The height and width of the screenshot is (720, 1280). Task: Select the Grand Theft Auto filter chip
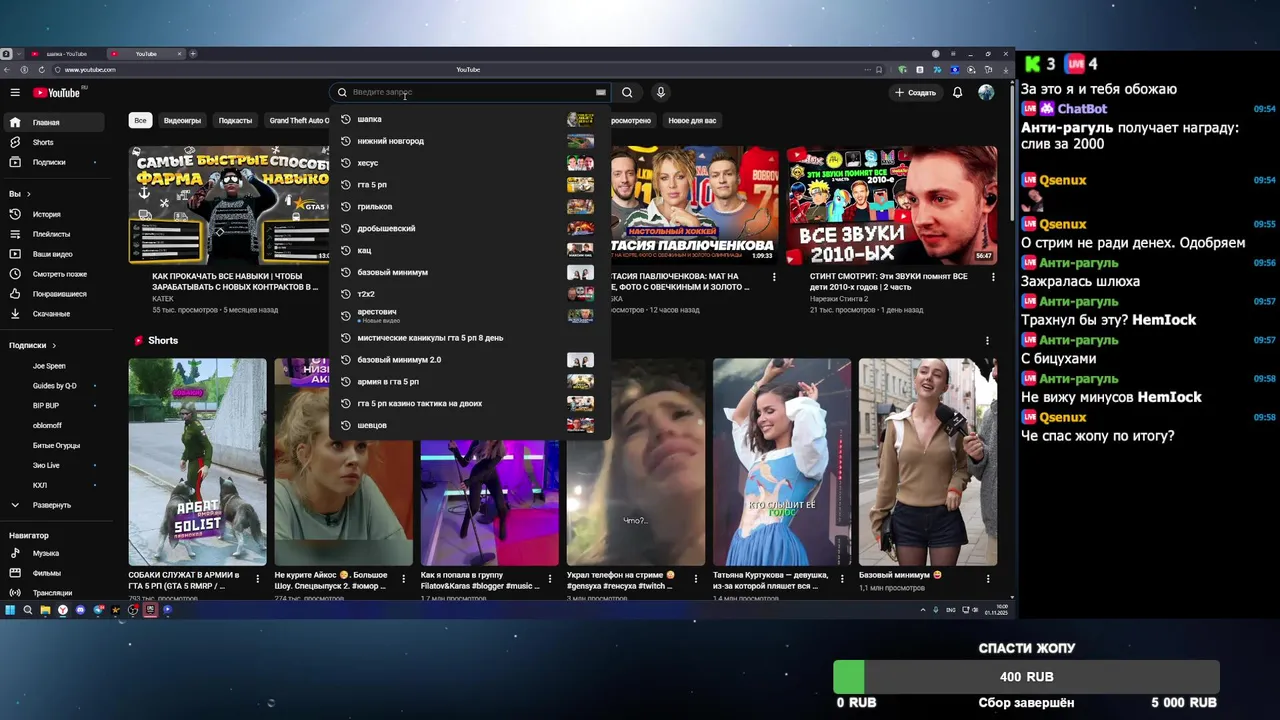point(297,120)
